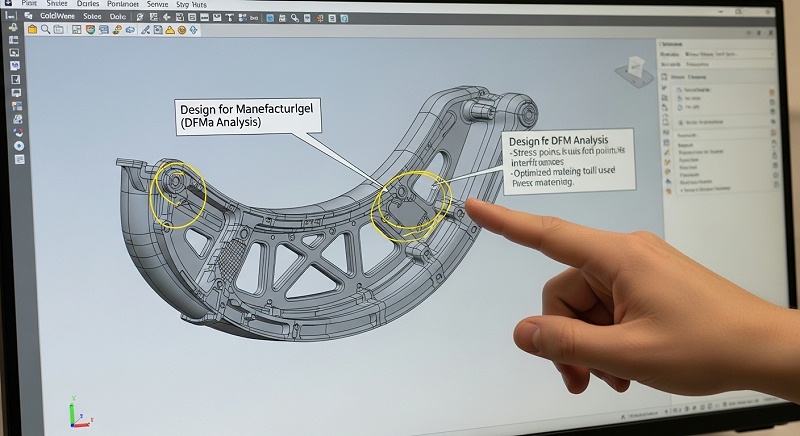Click the cyan square icon ending dark toolbar
800x436 pixels.
click(344, 18)
